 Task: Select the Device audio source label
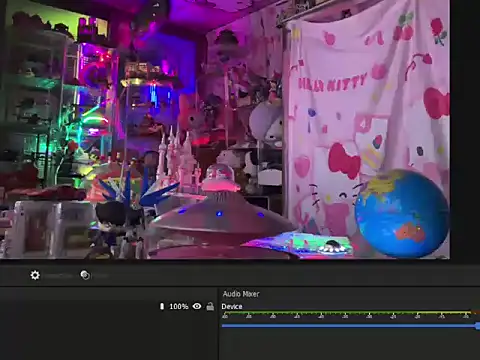[x=232, y=306]
